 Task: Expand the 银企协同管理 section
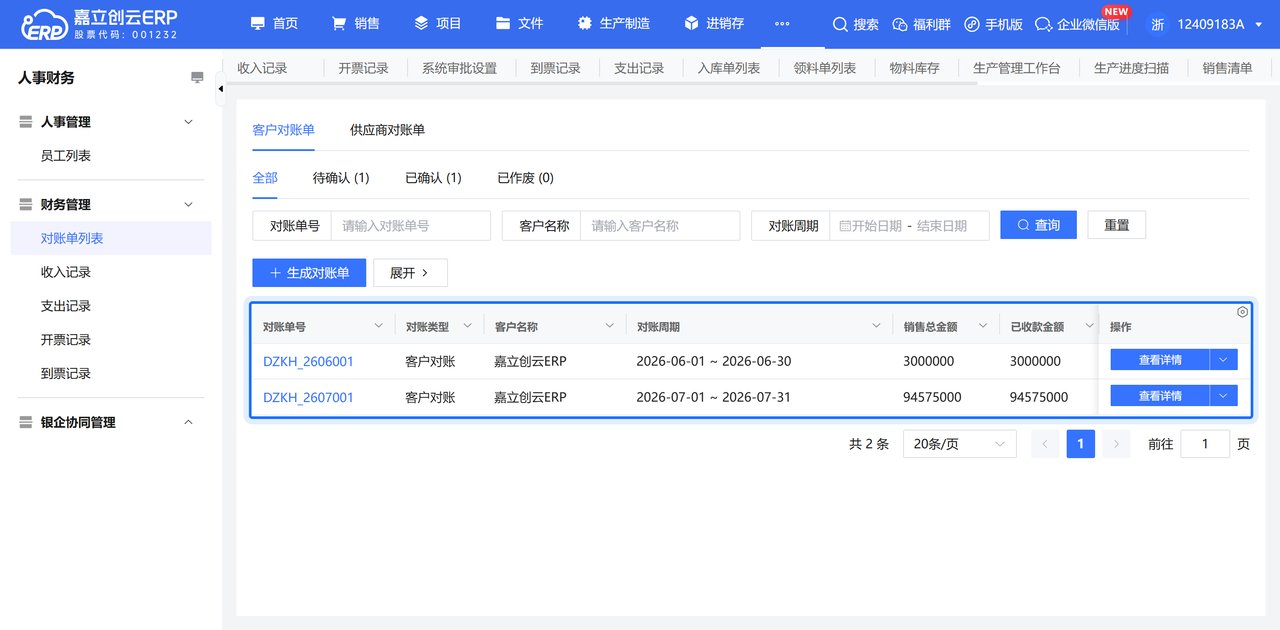(188, 423)
